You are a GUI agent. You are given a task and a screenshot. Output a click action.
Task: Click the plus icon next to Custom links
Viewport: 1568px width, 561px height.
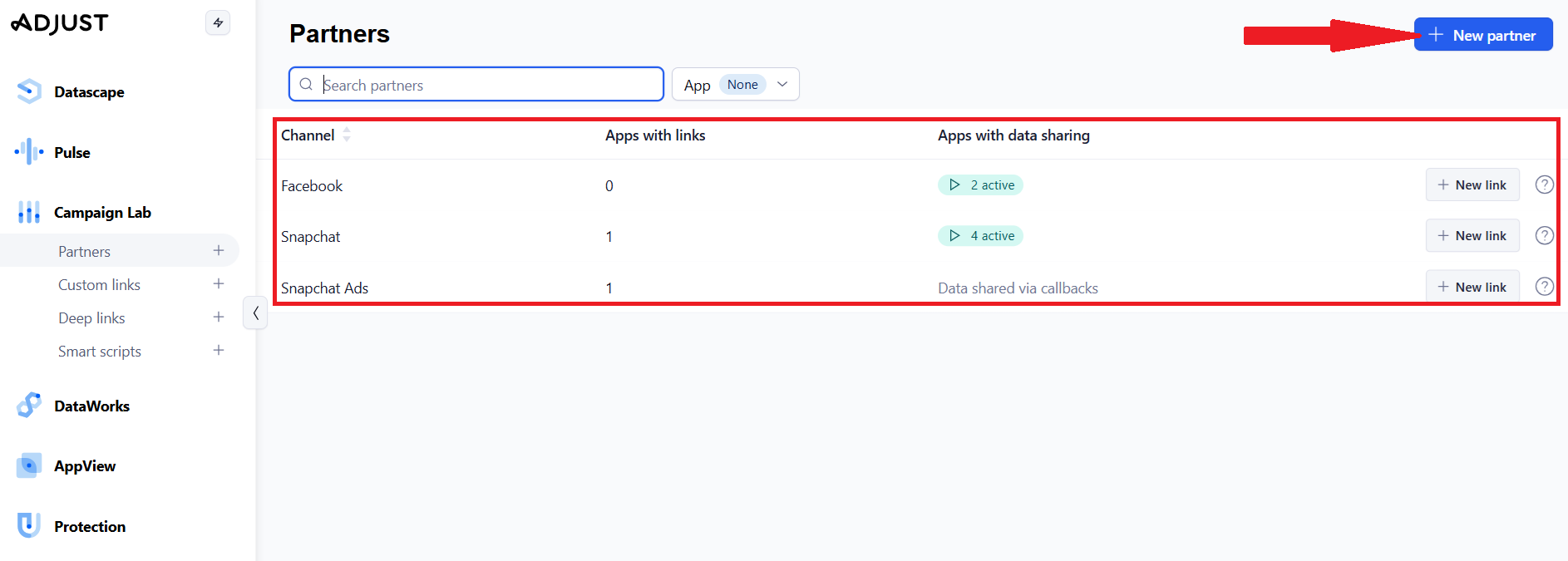(x=219, y=284)
